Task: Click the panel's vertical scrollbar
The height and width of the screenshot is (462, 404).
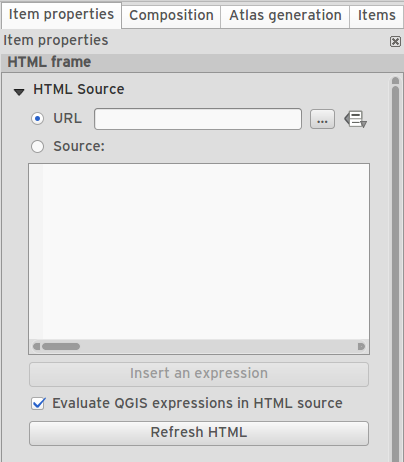Action: coord(396,273)
